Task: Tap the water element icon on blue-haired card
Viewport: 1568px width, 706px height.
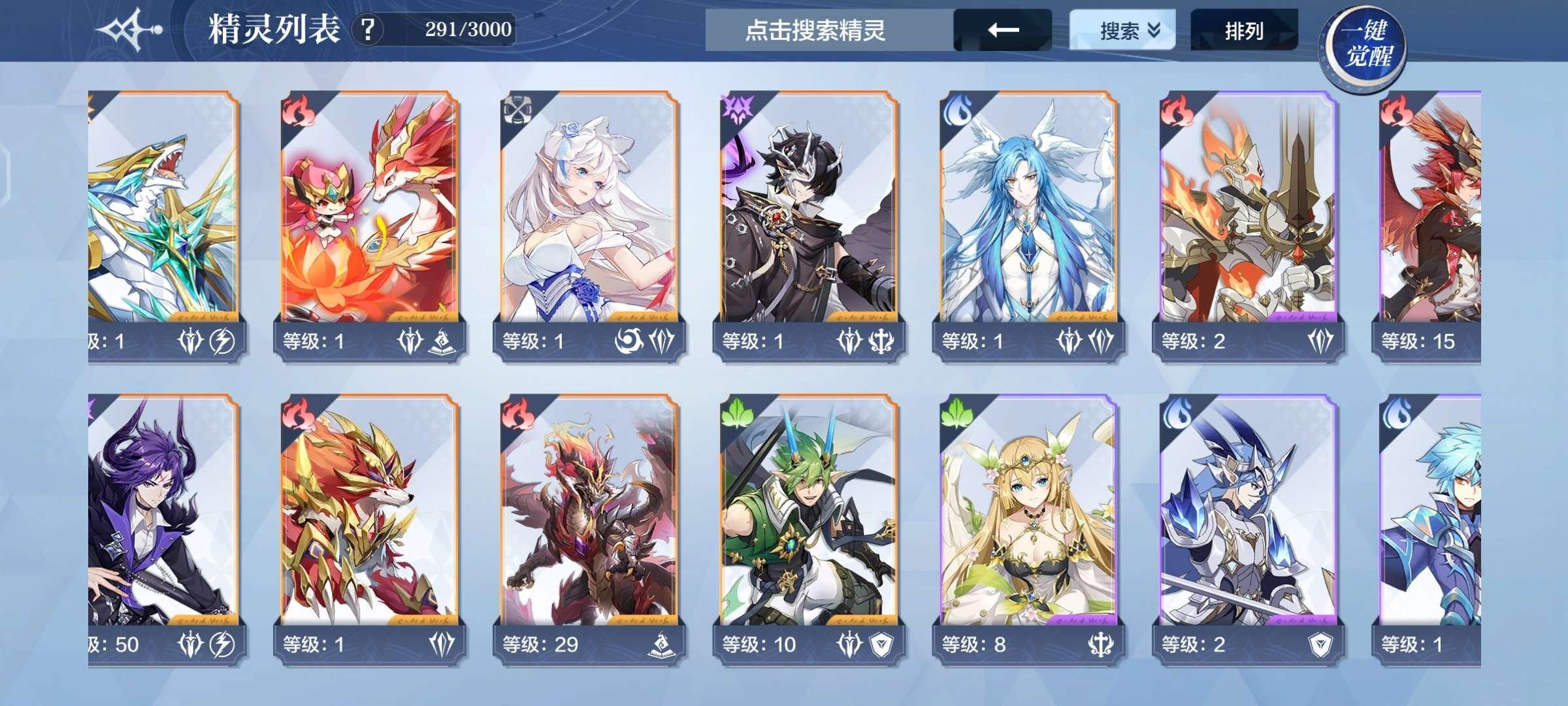Action: click(x=956, y=110)
